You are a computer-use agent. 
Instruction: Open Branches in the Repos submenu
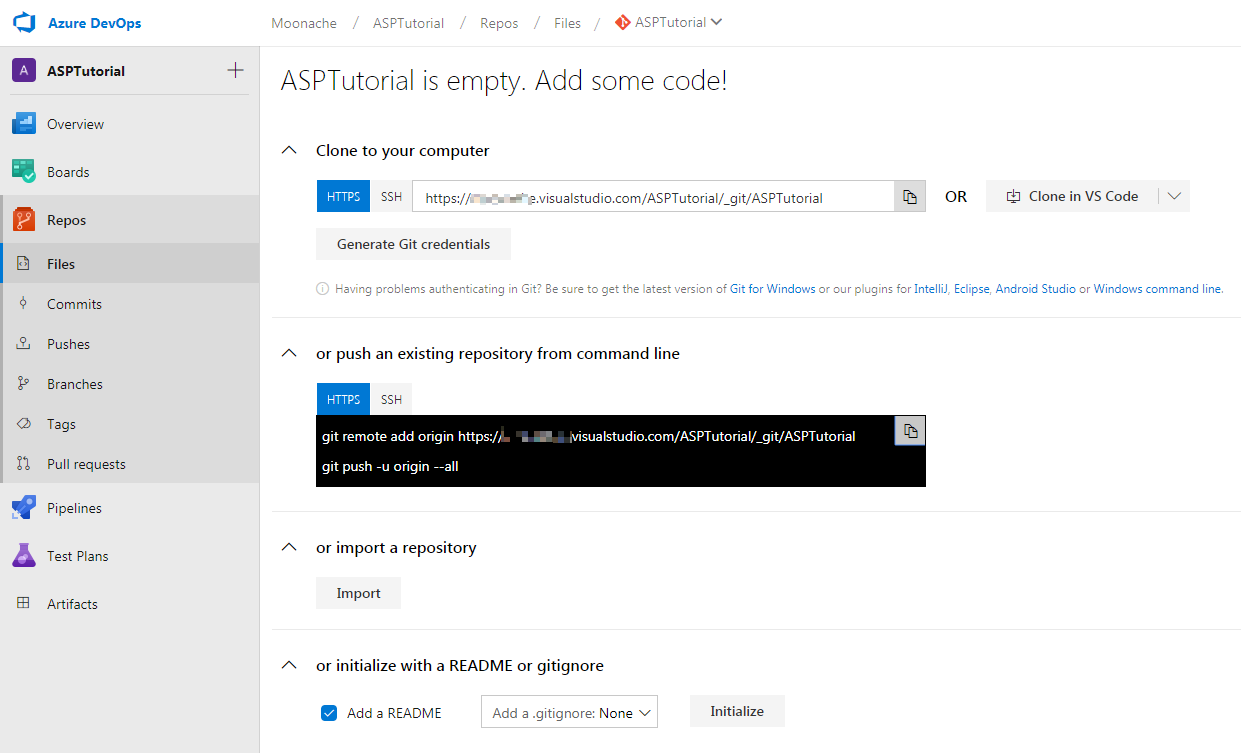click(129, 384)
